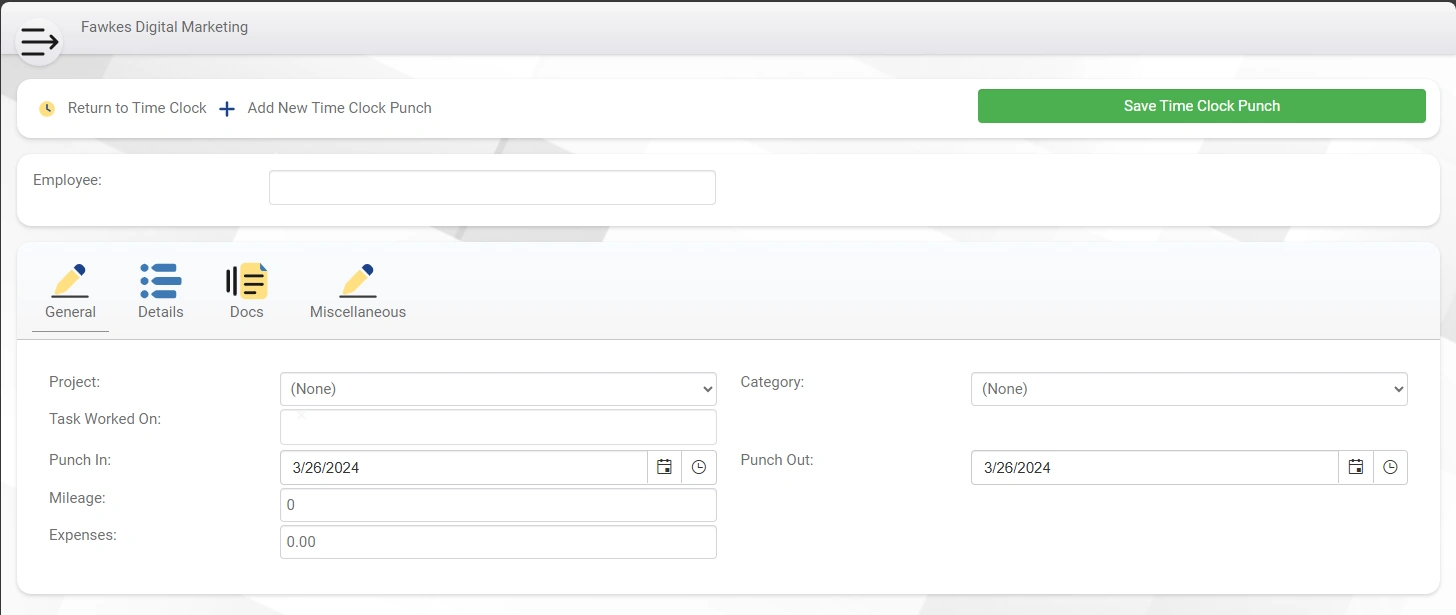Click the Project: label

[75, 382]
